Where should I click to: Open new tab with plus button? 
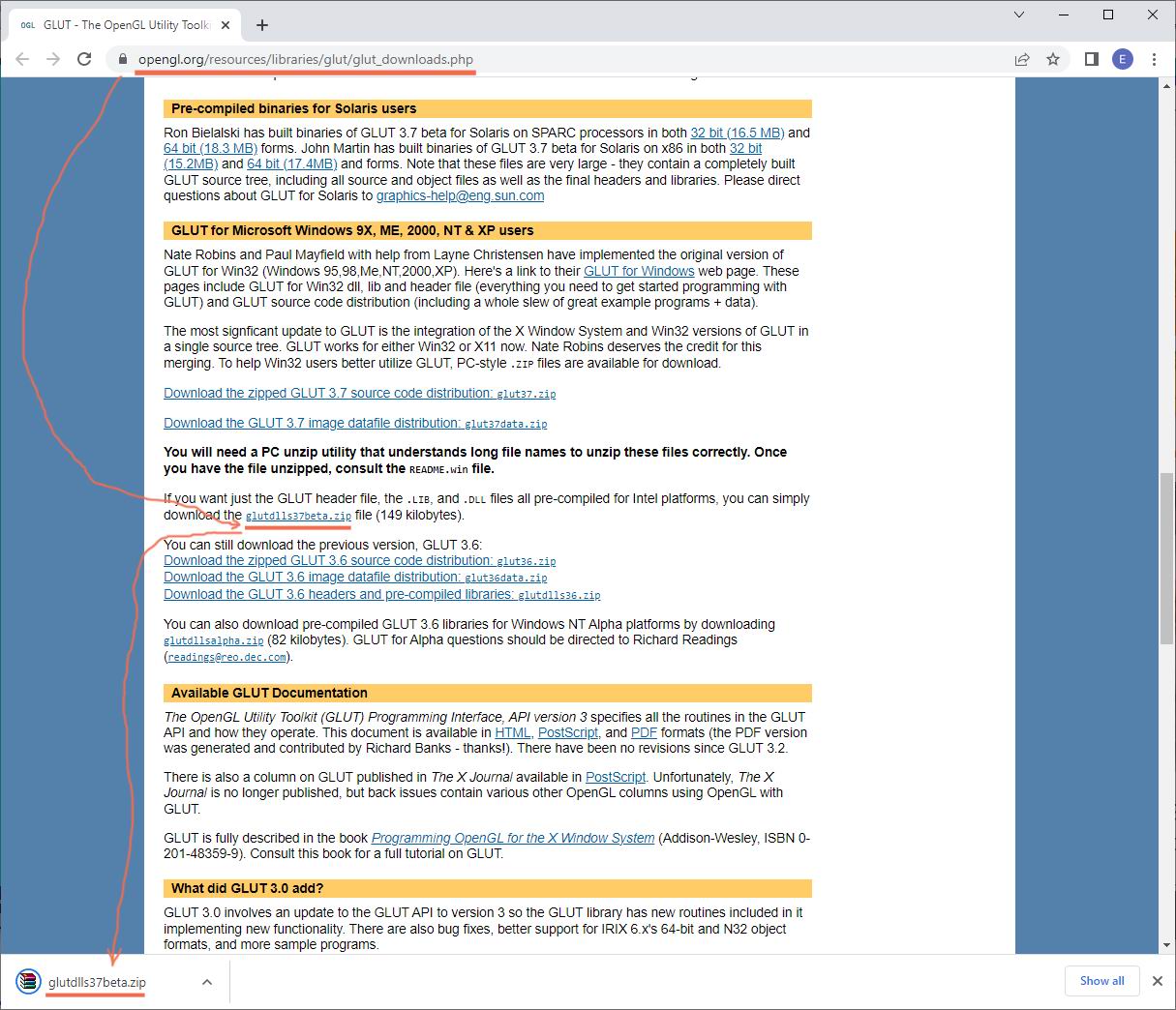tap(262, 25)
